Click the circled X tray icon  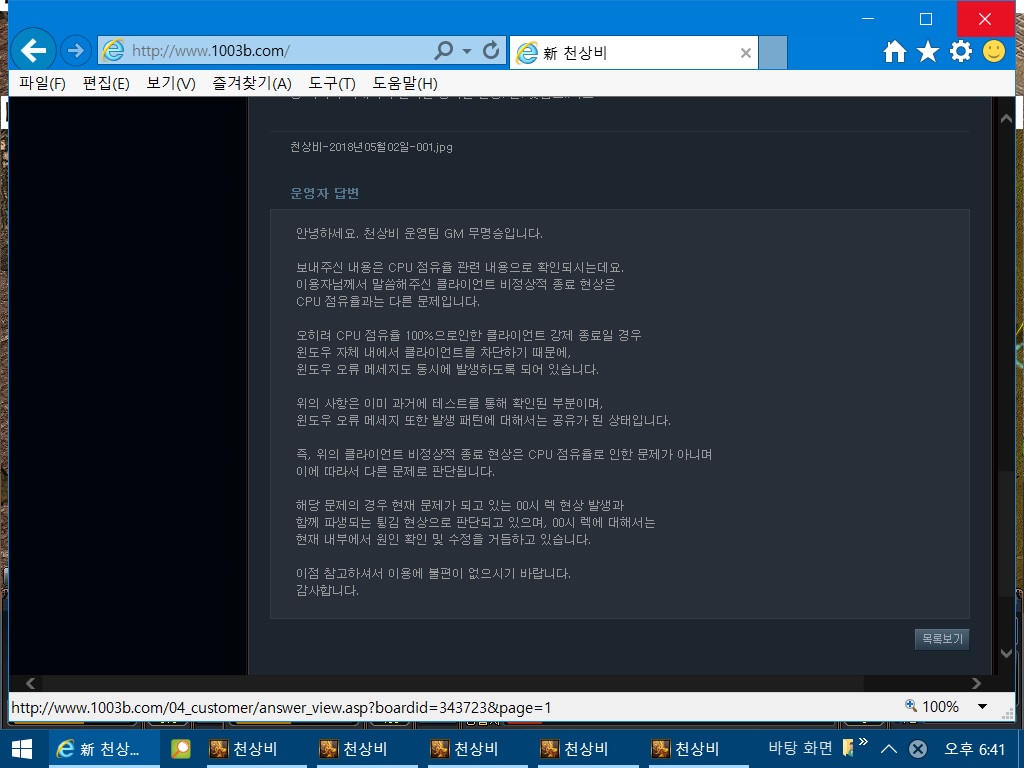pos(918,748)
